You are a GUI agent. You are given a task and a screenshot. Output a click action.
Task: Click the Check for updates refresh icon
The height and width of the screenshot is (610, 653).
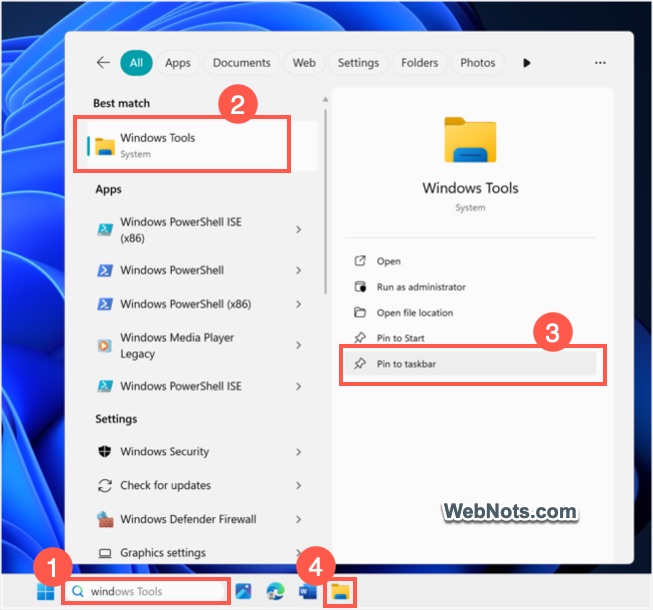(105, 486)
